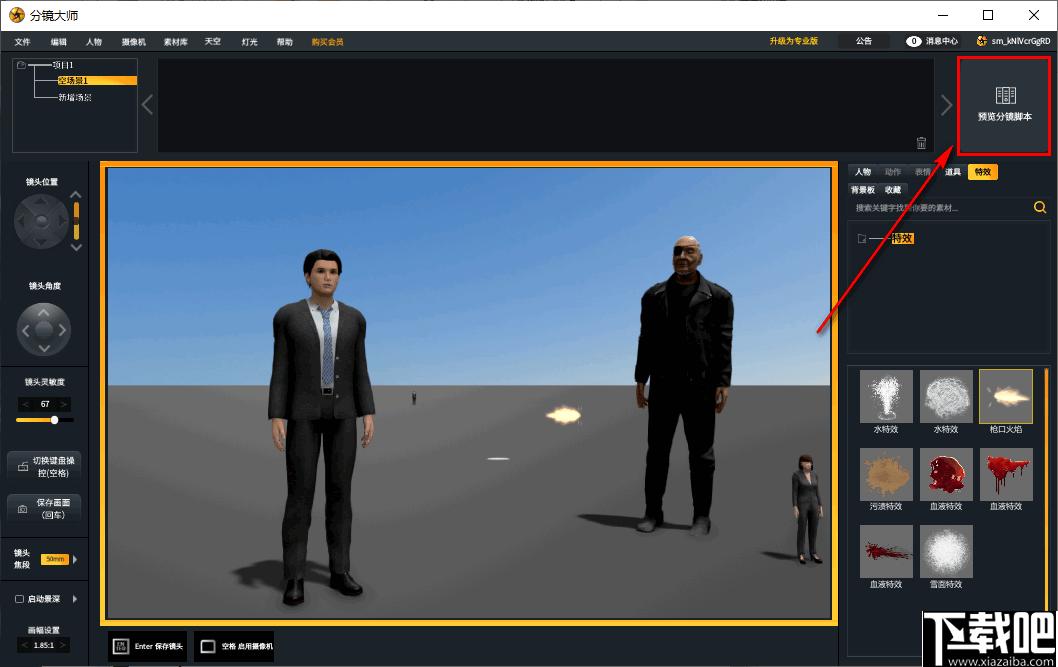
Task: Click 空格 启用摄像机 button
Action: (235, 646)
